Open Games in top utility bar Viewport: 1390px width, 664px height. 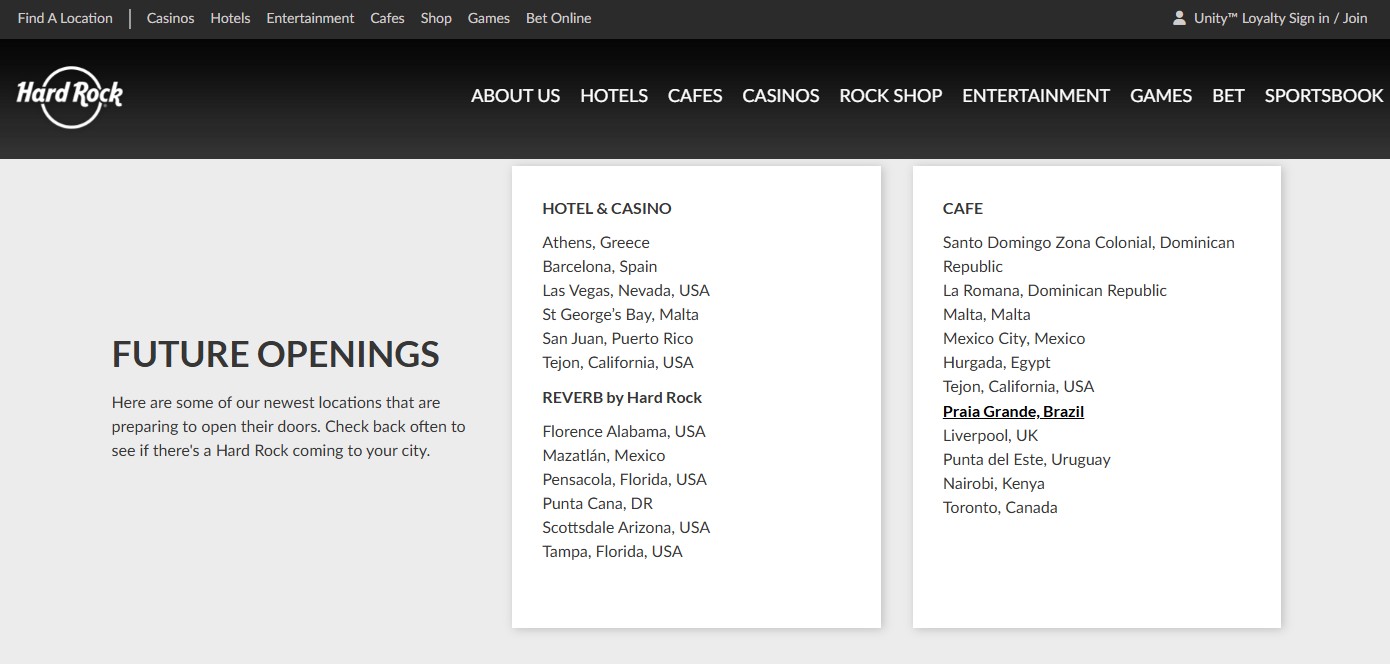coord(489,18)
